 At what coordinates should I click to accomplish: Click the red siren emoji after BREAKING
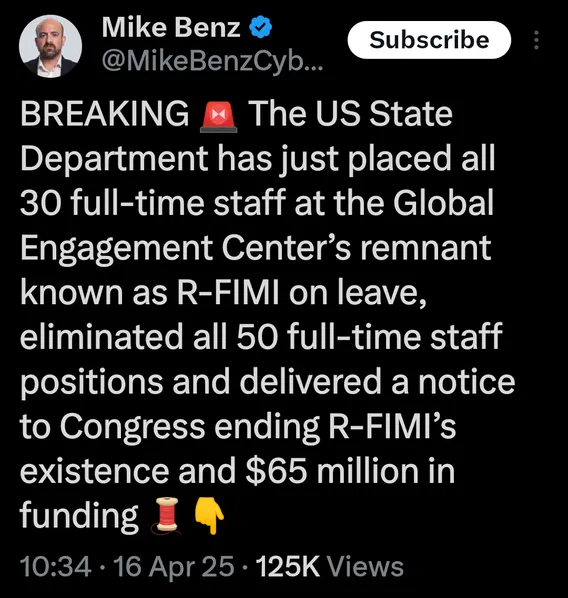click(219, 116)
